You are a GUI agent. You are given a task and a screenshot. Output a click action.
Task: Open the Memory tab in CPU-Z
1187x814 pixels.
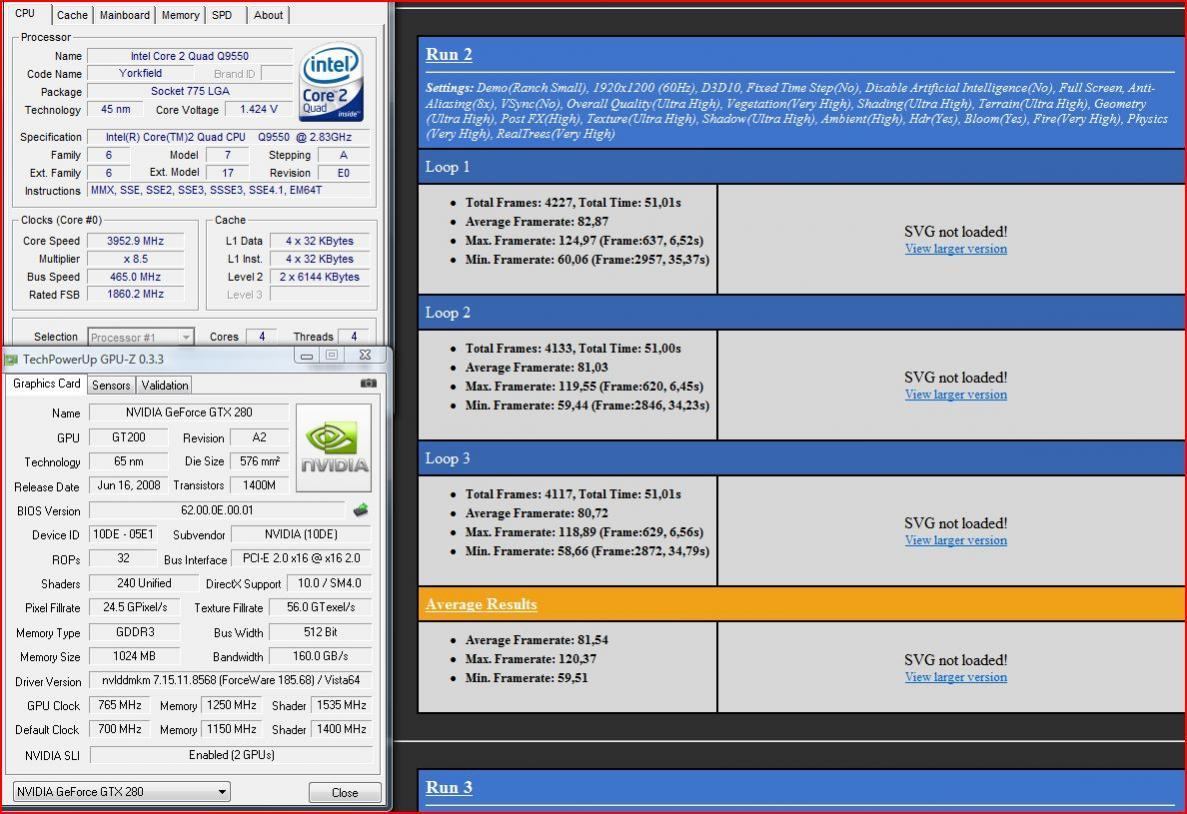(x=180, y=15)
